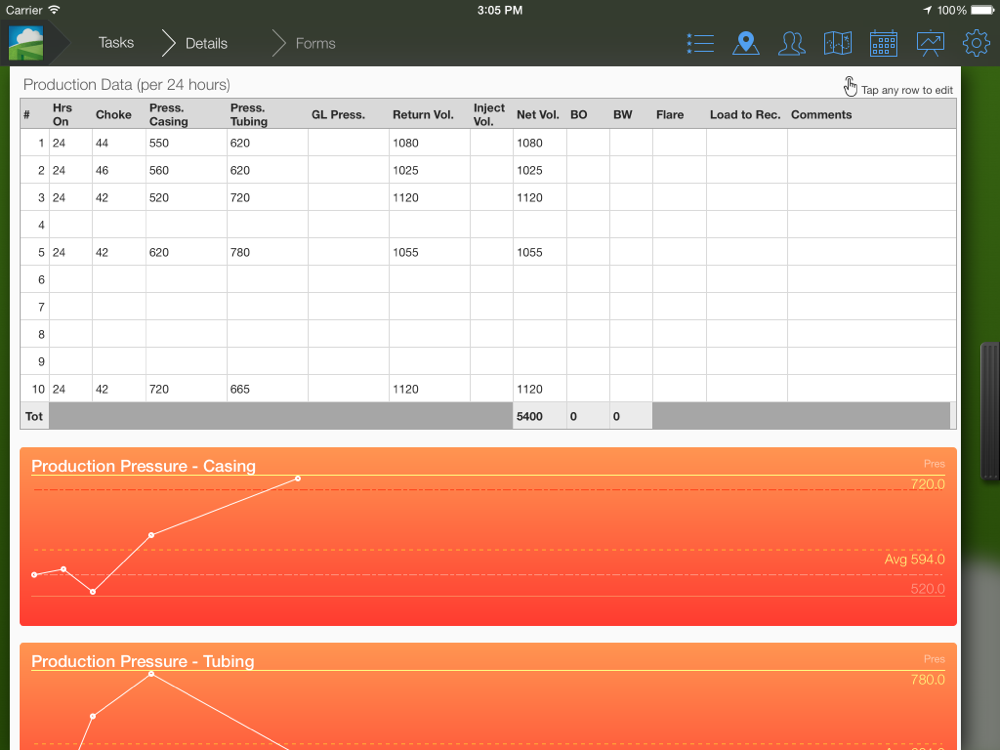
Task: Open the calendar icon
Action: tap(883, 43)
